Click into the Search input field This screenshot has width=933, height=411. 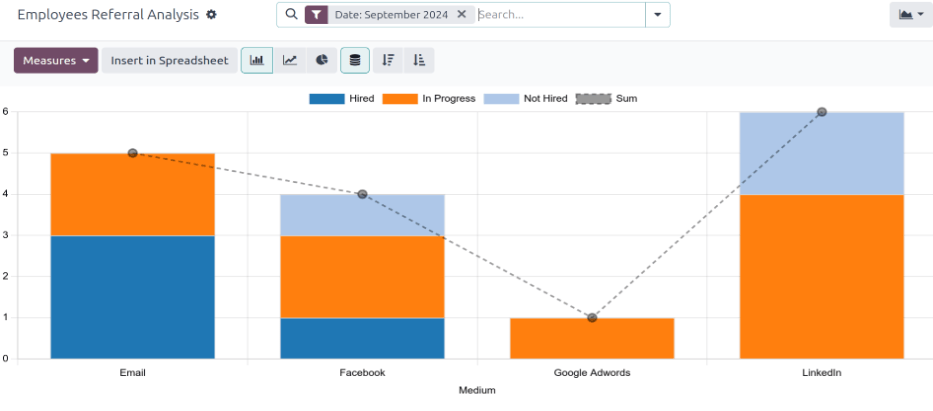tap(560, 15)
